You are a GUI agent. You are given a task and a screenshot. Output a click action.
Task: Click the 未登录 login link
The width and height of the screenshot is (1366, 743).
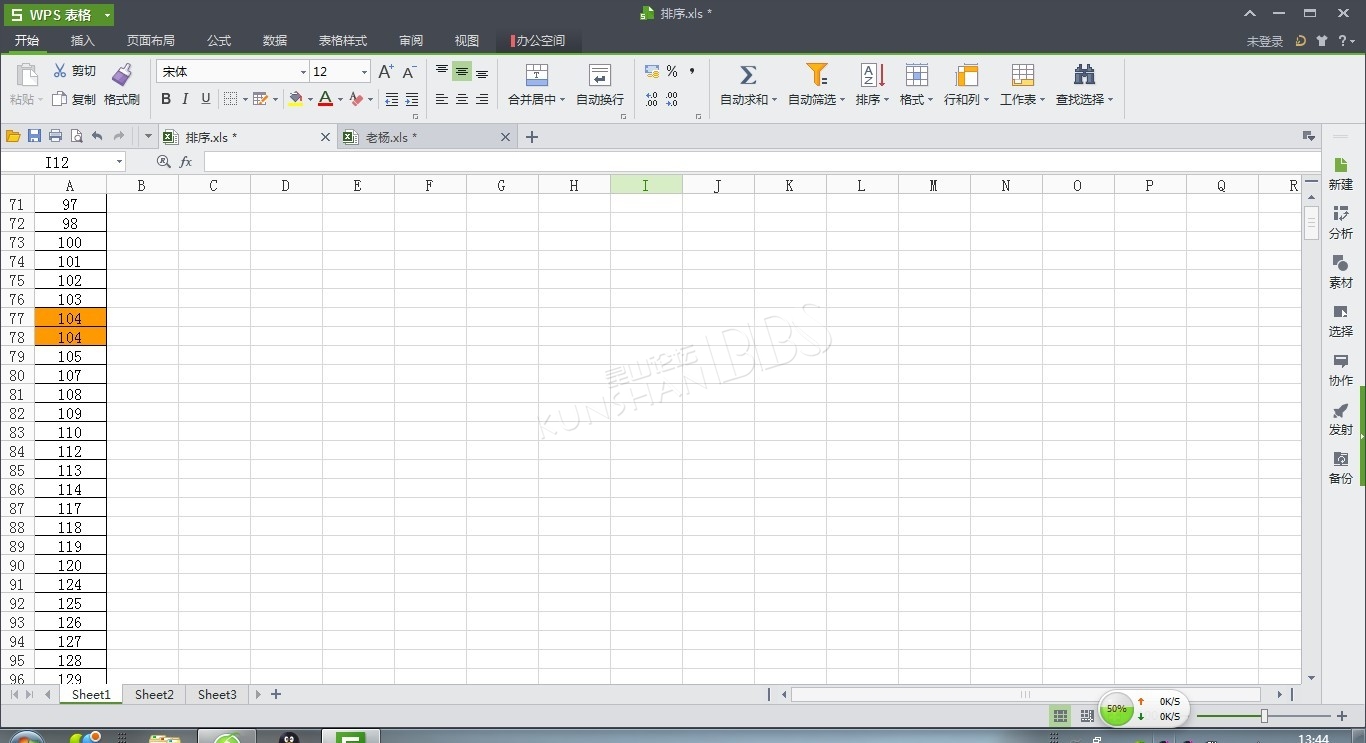pyautogui.click(x=1264, y=41)
